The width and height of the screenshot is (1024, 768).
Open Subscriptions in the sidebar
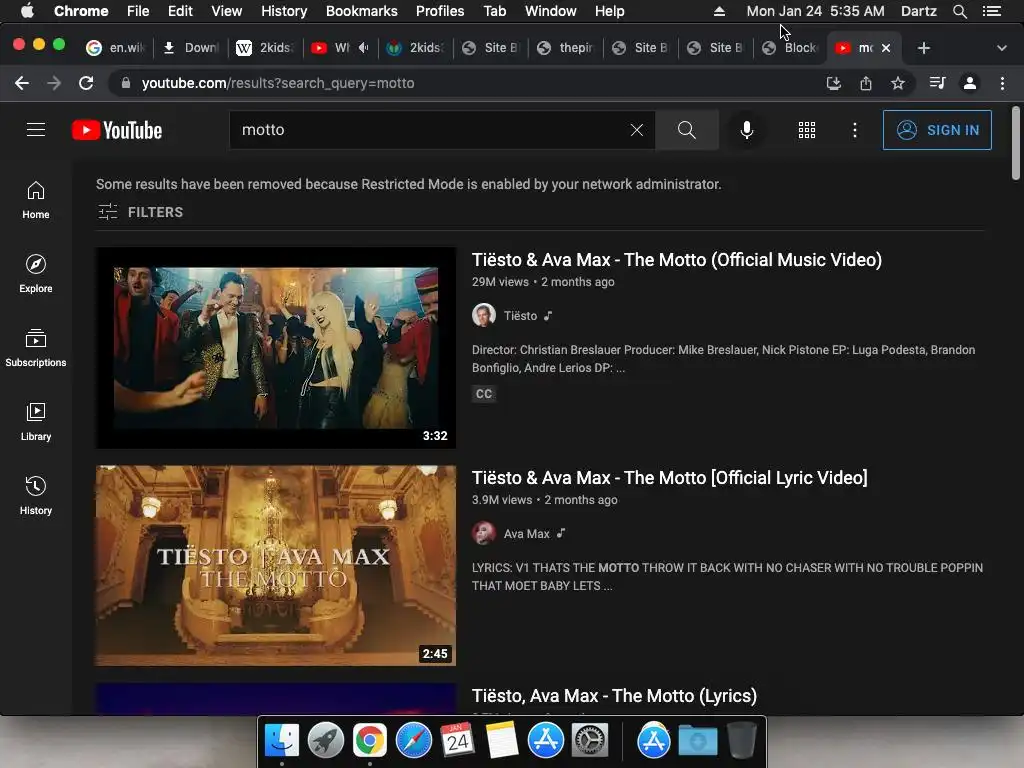point(36,347)
